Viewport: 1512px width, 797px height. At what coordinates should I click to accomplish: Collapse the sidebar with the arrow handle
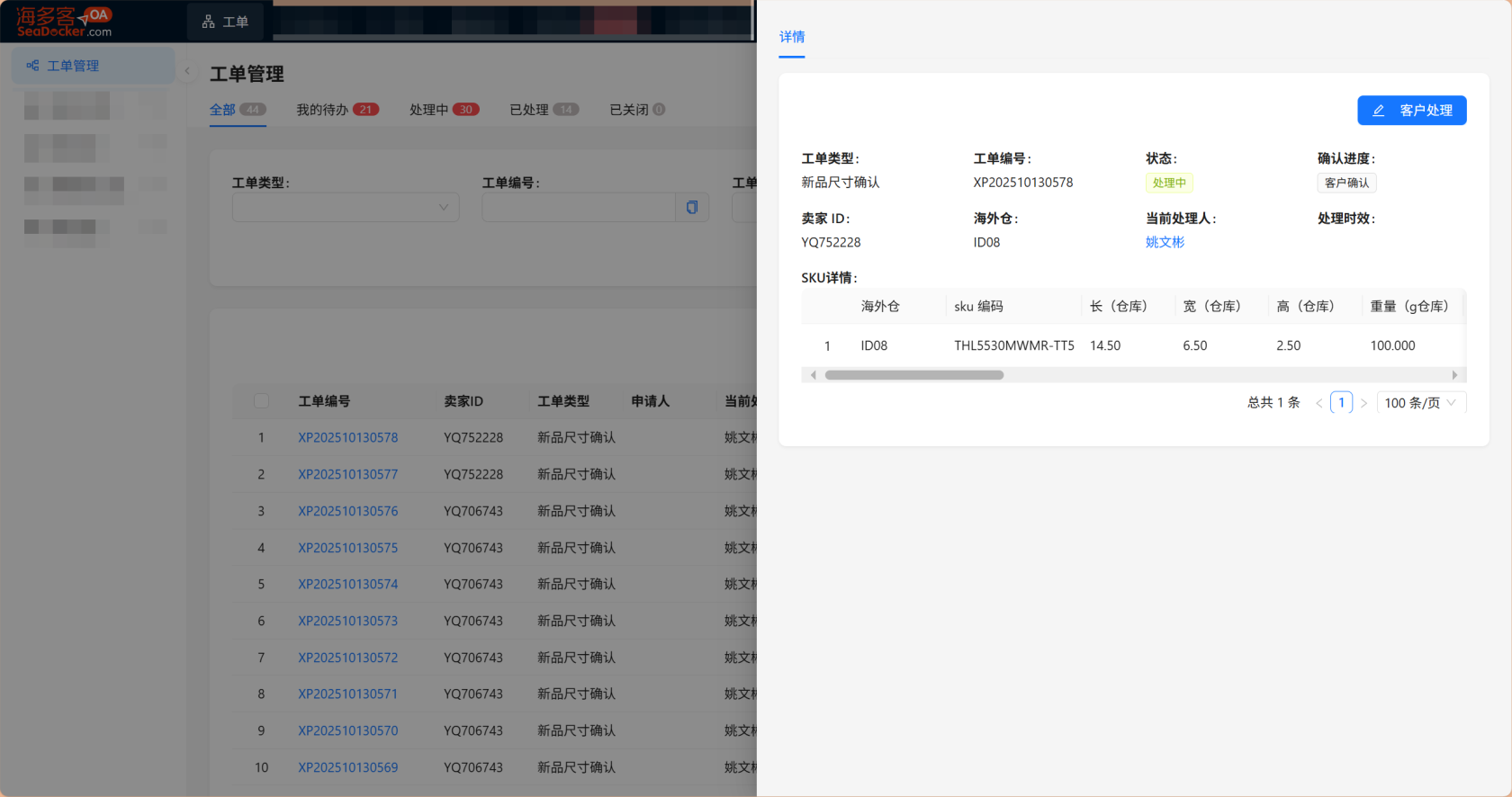pyautogui.click(x=187, y=71)
